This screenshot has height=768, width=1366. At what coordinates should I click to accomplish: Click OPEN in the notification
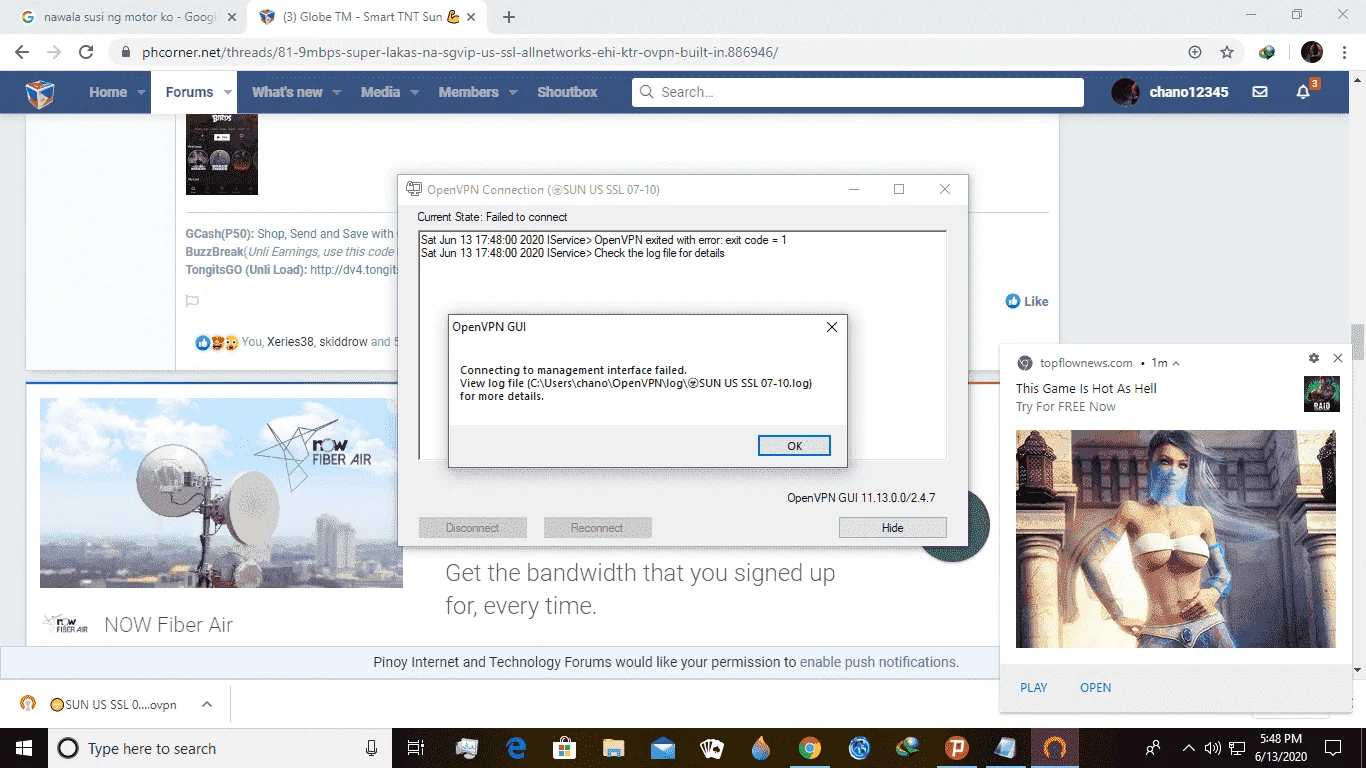(1096, 688)
